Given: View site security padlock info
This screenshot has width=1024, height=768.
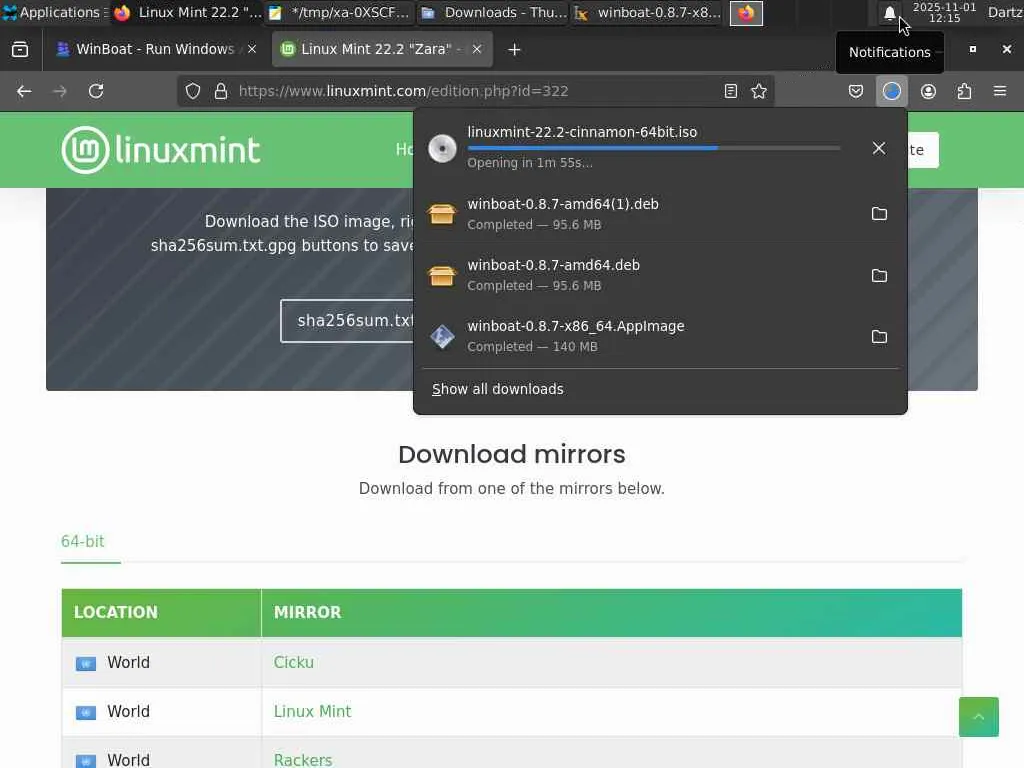Looking at the screenshot, I should click(221, 91).
